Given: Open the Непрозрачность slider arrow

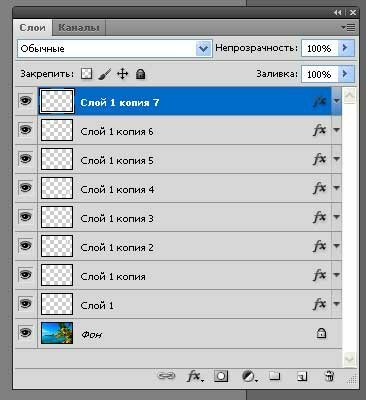Looking at the screenshot, I should coord(346,48).
